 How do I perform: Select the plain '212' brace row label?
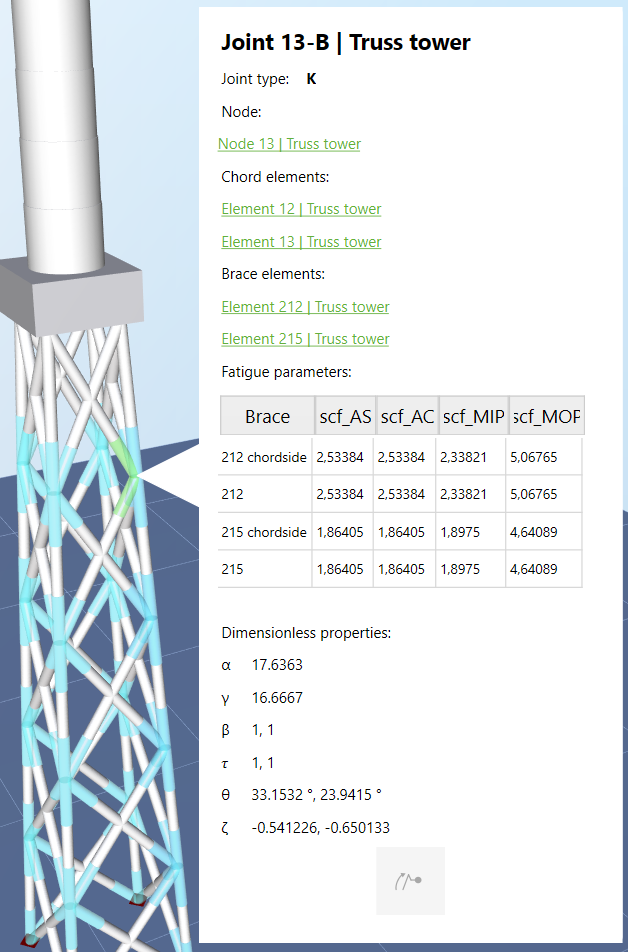tap(232, 494)
